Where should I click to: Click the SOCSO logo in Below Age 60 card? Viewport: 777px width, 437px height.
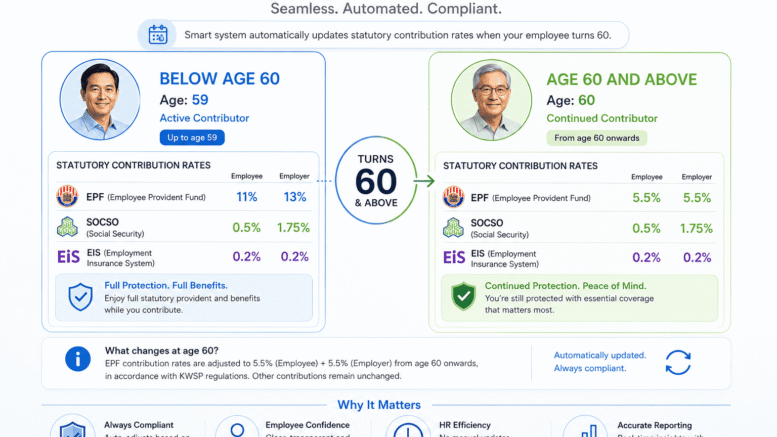tap(67, 227)
